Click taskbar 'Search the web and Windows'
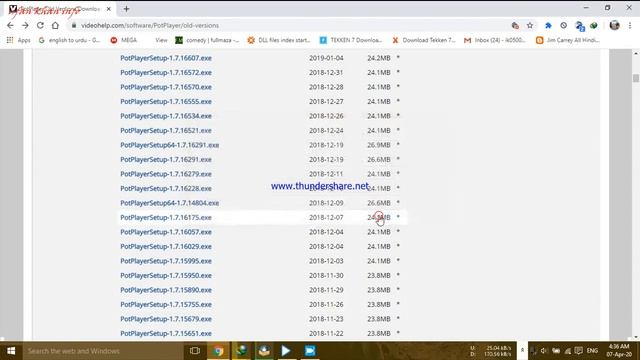Viewport: 640px width, 360px height. point(102,351)
